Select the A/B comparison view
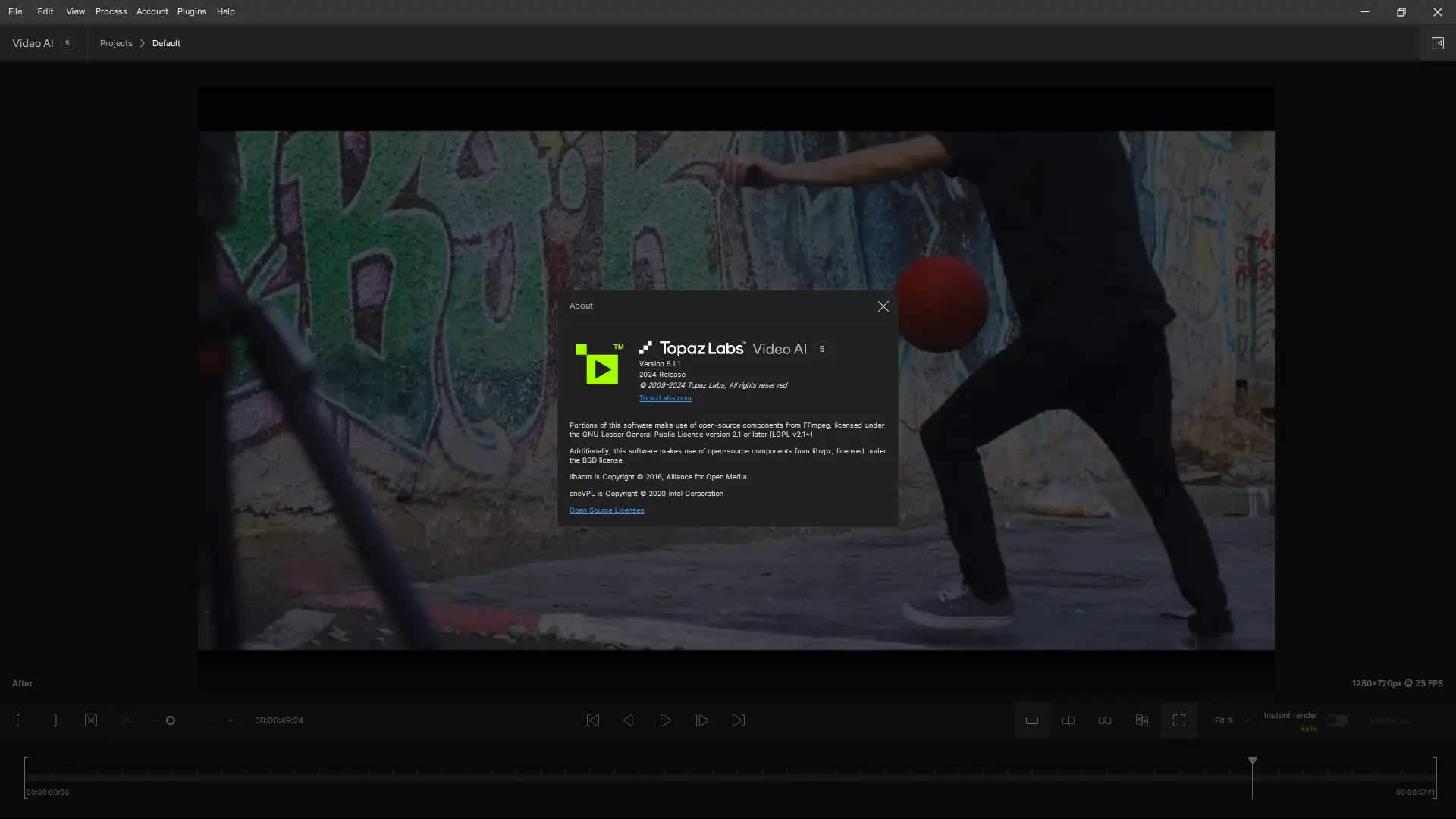1456x819 pixels. point(1142,720)
